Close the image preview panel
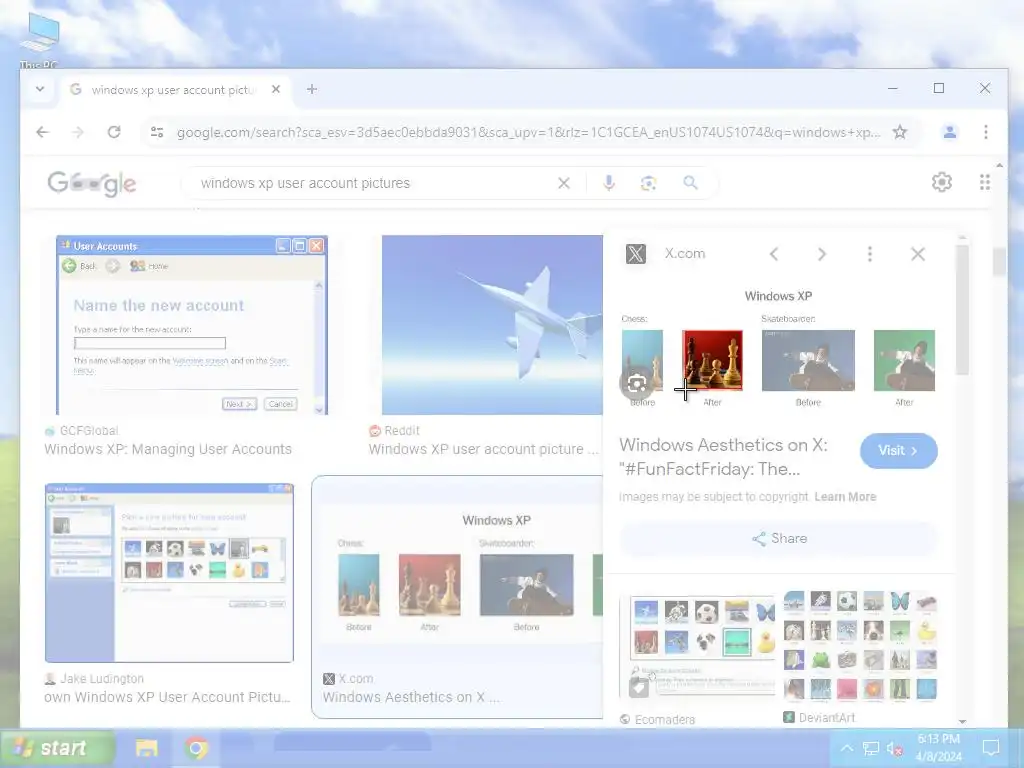 918,254
